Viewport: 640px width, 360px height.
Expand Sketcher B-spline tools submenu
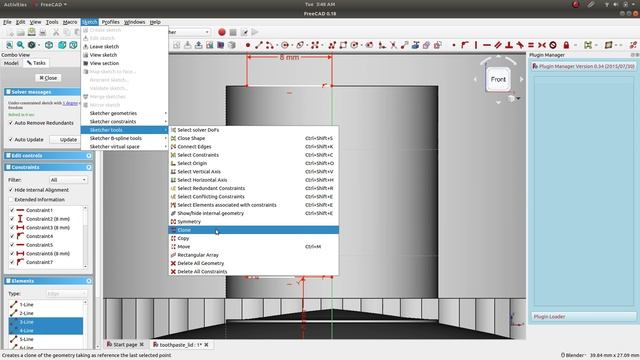[124, 138]
